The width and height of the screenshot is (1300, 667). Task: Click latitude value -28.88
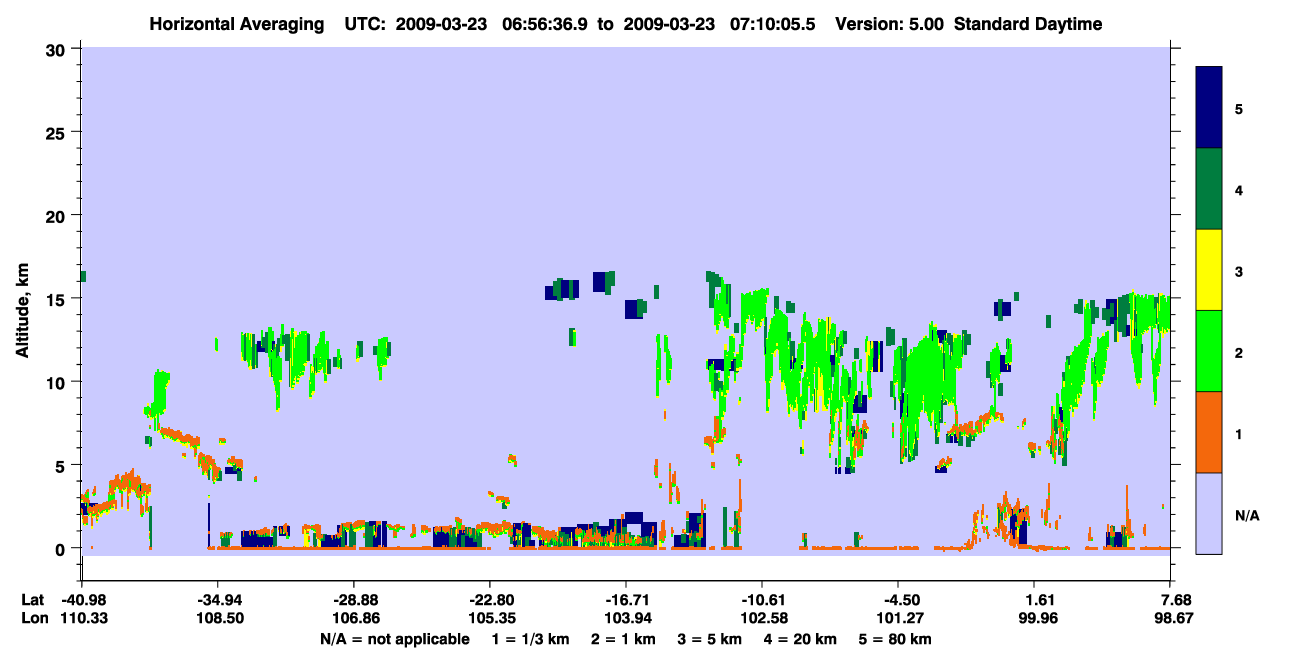[354, 600]
